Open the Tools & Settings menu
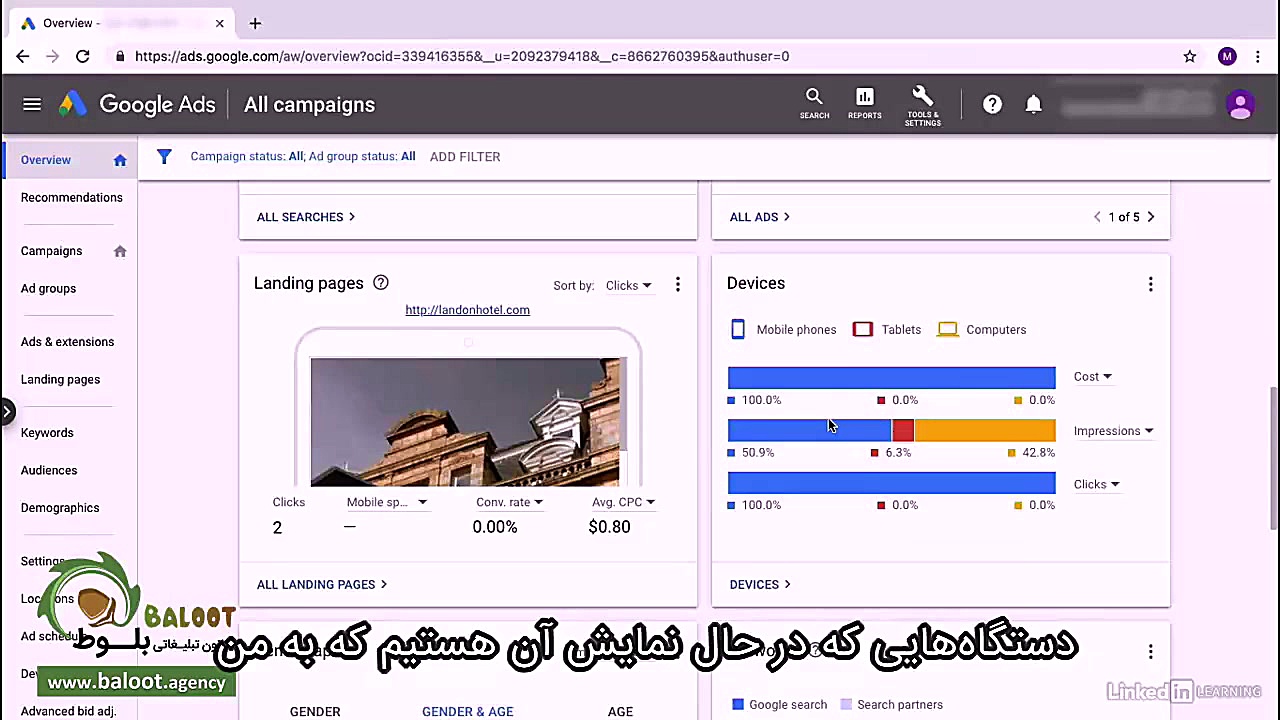Screen dimensions: 1280x720 tap(922, 104)
